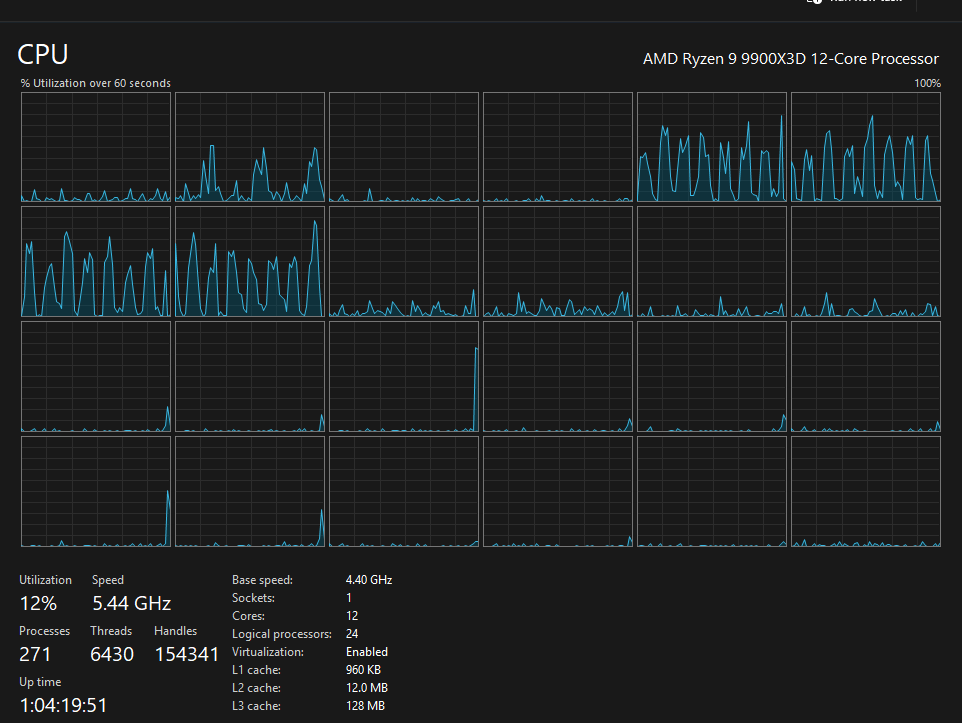Screen dimensions: 962x723
Task: Click the Up time label
Action: [40, 682]
